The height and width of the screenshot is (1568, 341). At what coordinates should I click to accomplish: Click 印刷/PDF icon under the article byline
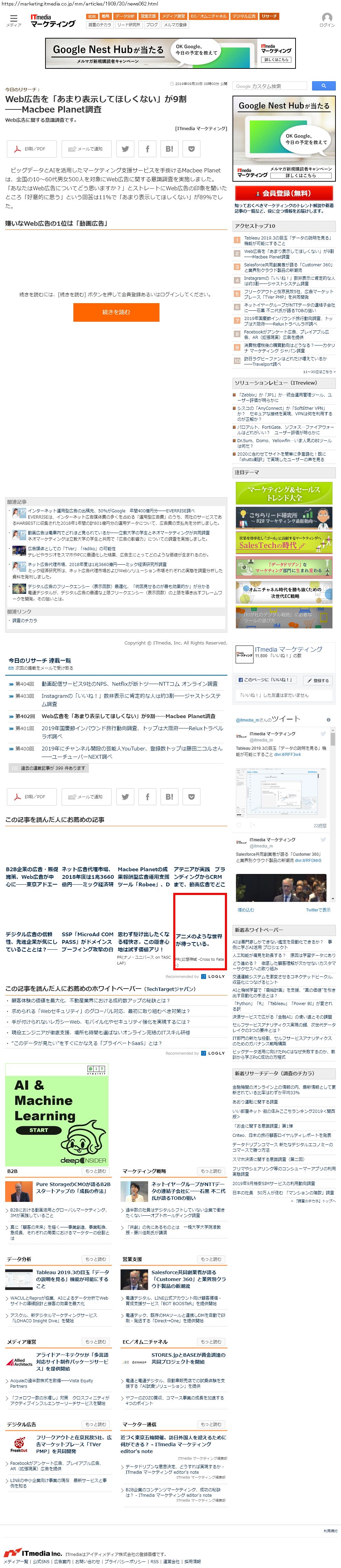pos(32,149)
